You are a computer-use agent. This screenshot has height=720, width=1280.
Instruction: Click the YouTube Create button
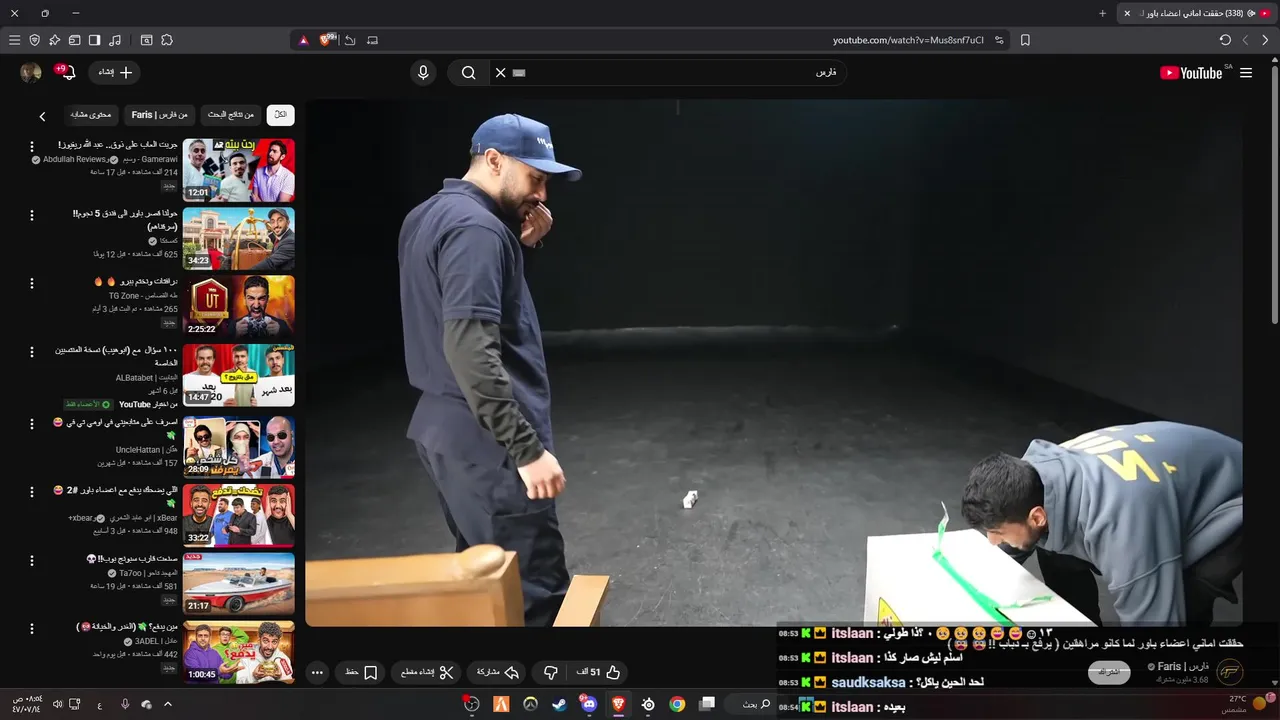click(x=115, y=72)
